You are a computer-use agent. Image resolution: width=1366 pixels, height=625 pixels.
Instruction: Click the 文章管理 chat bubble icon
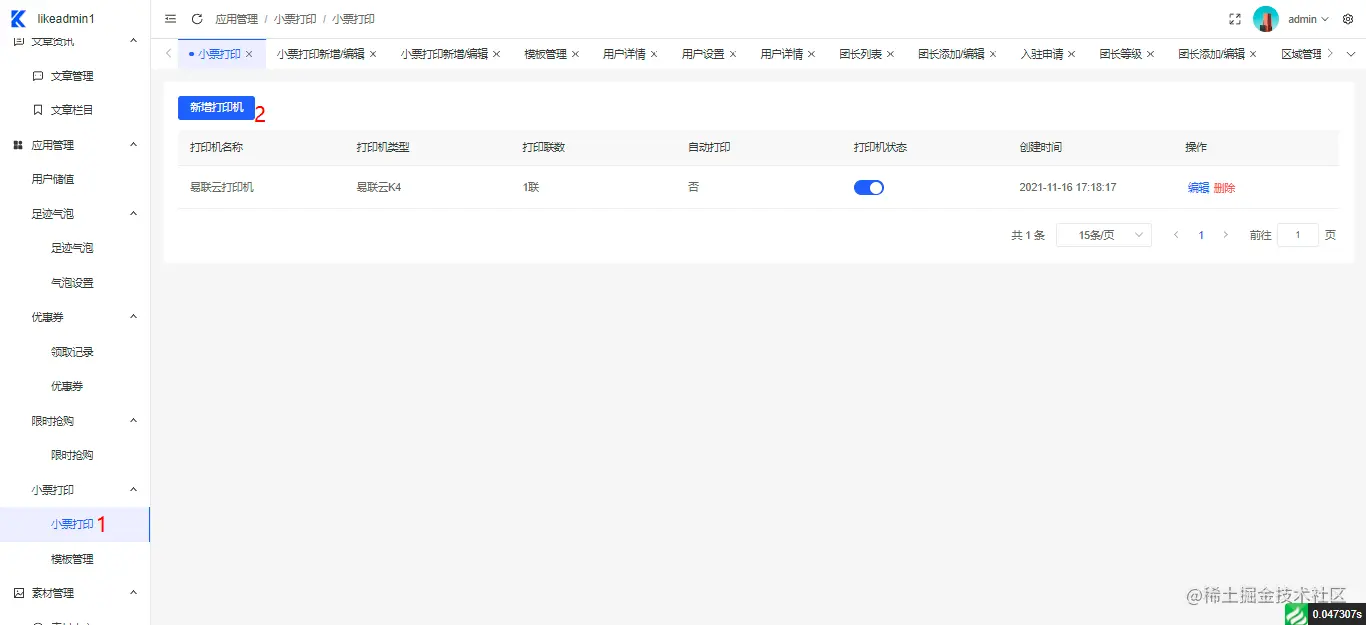pyautogui.click(x=37, y=76)
